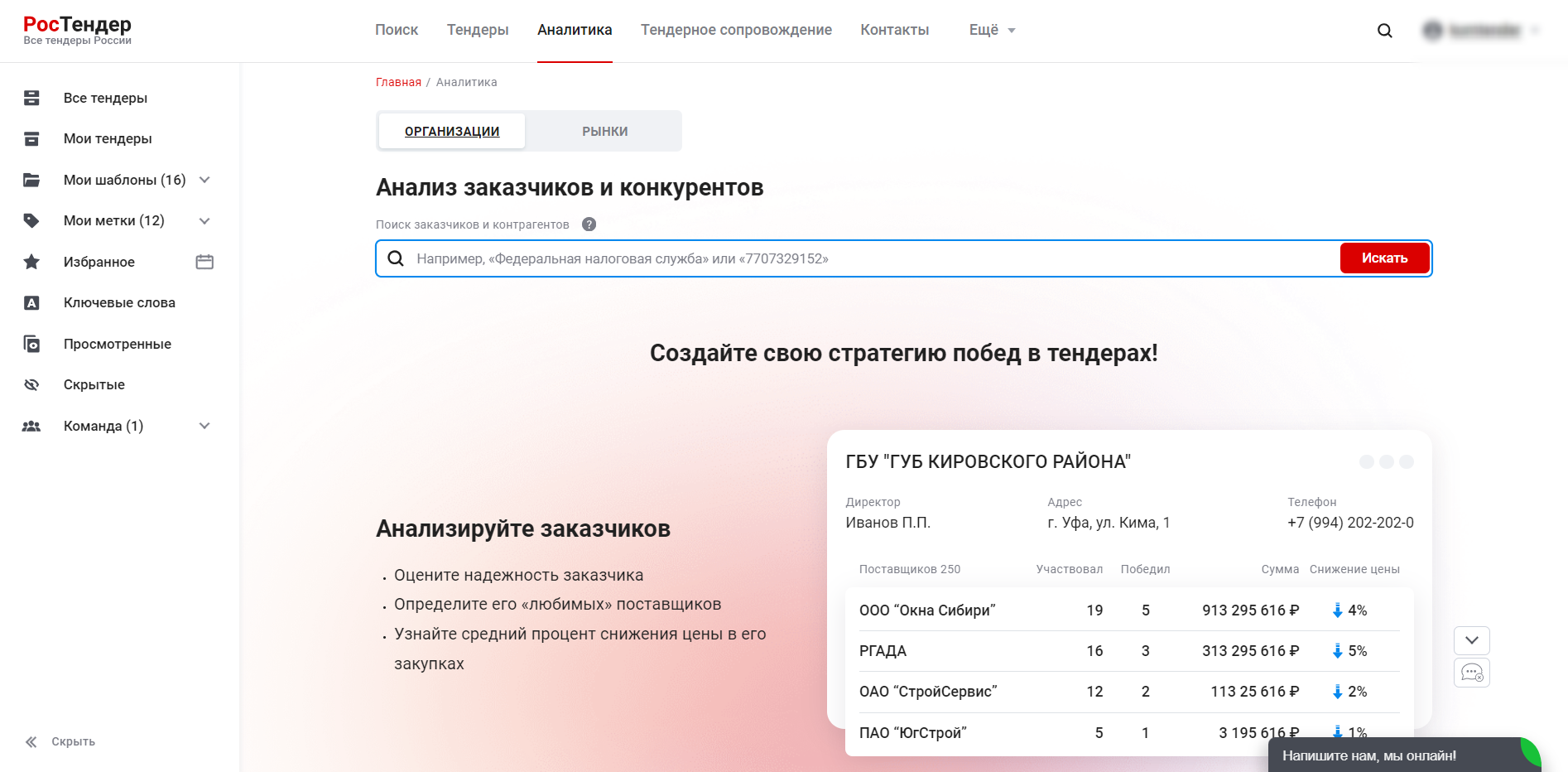
Task: Open the Контакты menu item
Action: pos(894,30)
